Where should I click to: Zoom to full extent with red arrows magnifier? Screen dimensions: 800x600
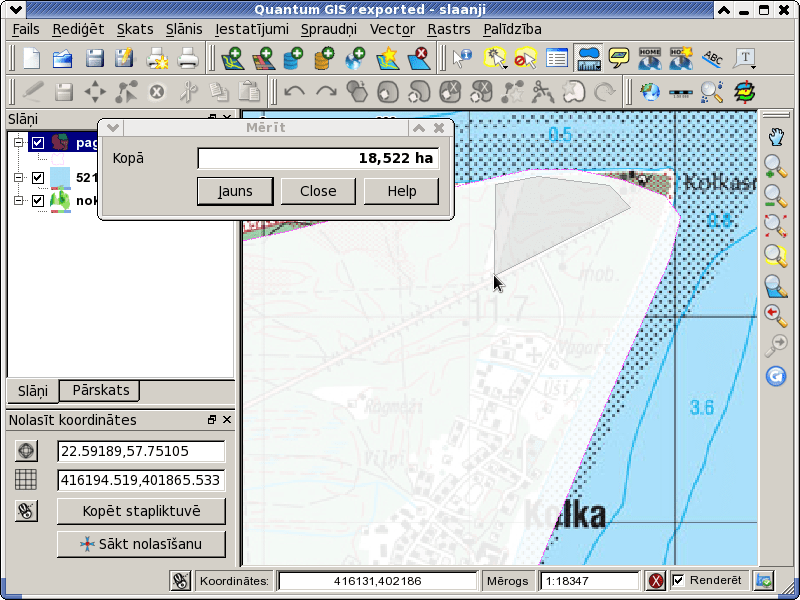click(776, 226)
